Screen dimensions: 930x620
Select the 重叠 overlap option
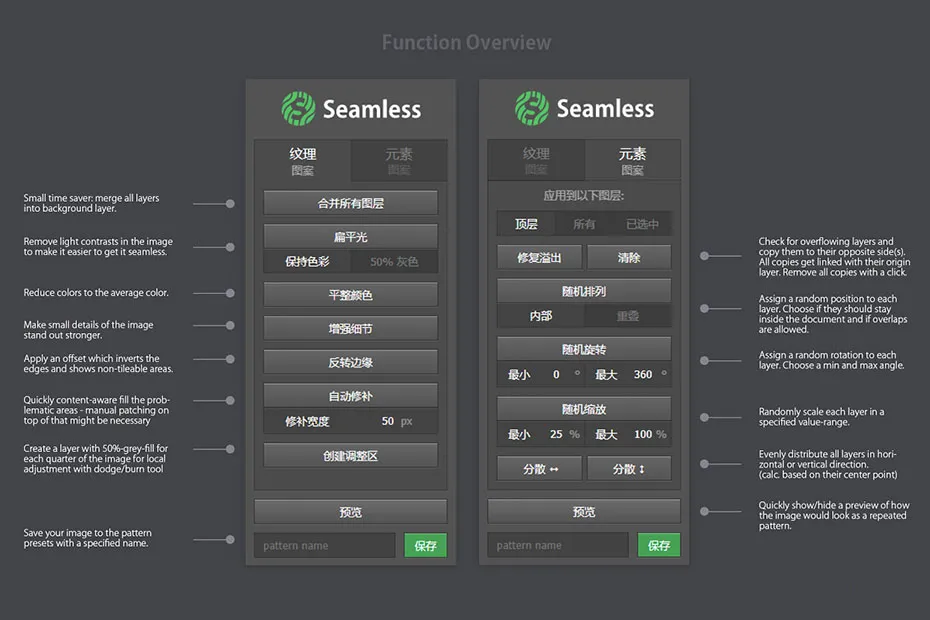point(628,316)
